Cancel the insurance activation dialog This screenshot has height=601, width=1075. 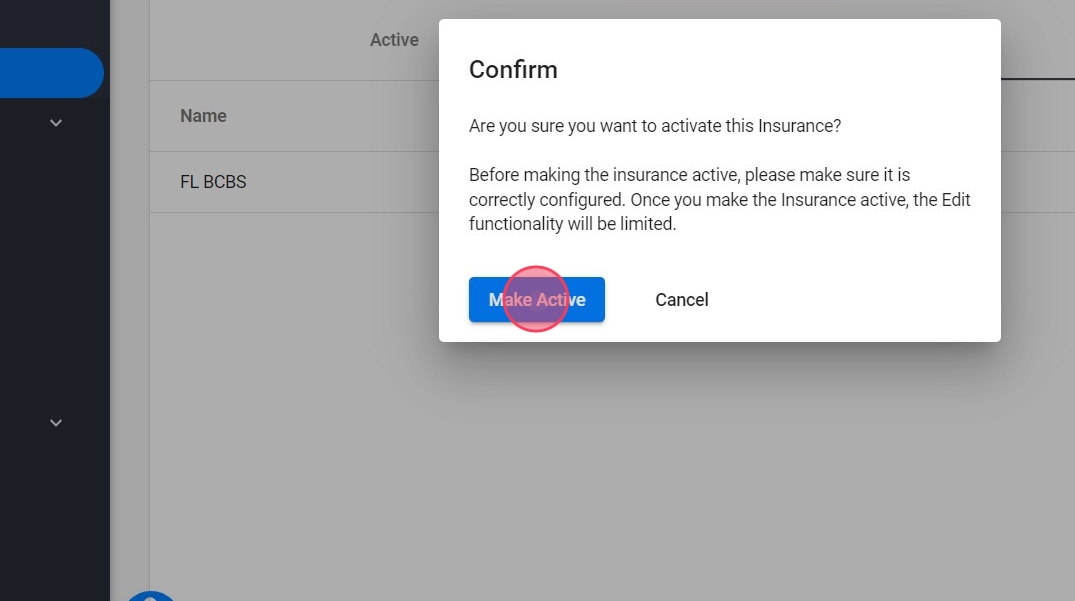681,300
